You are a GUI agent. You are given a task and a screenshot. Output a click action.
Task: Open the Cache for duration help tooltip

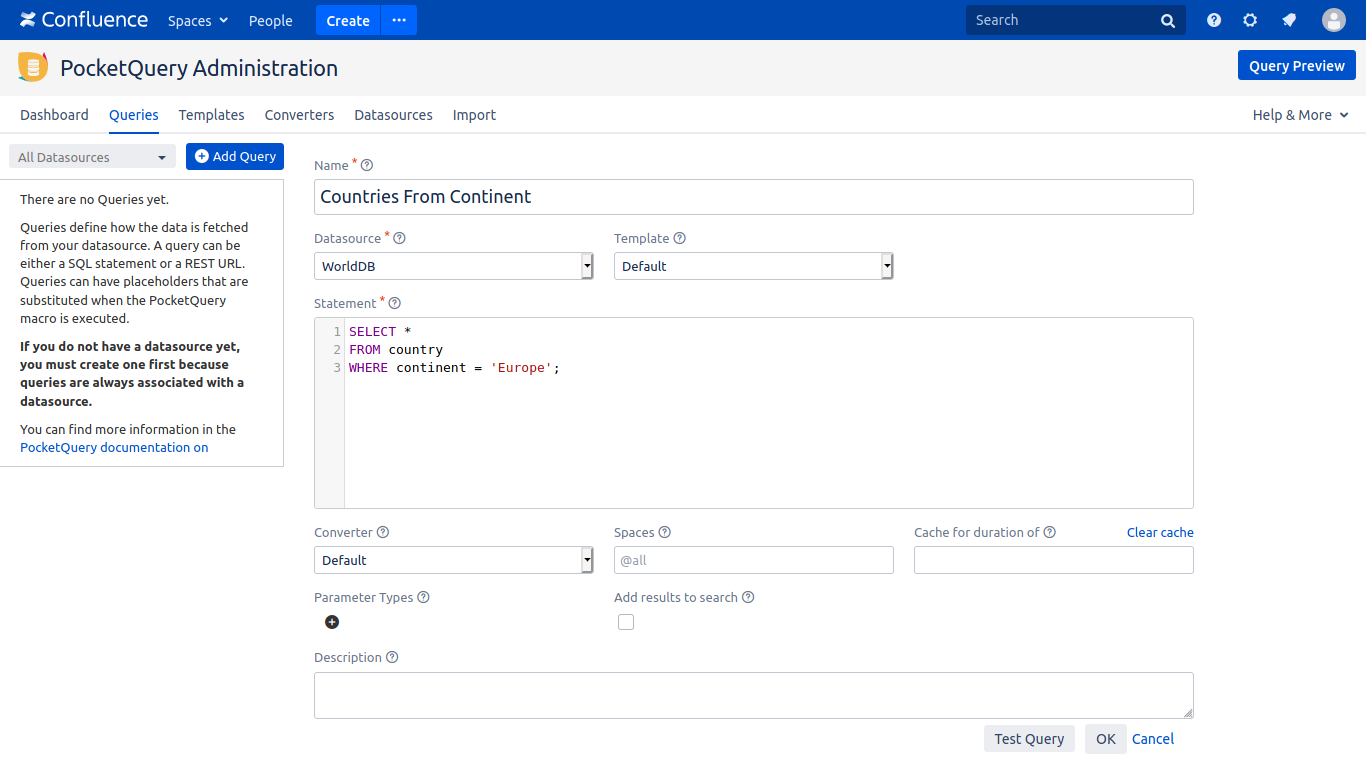point(1051,532)
